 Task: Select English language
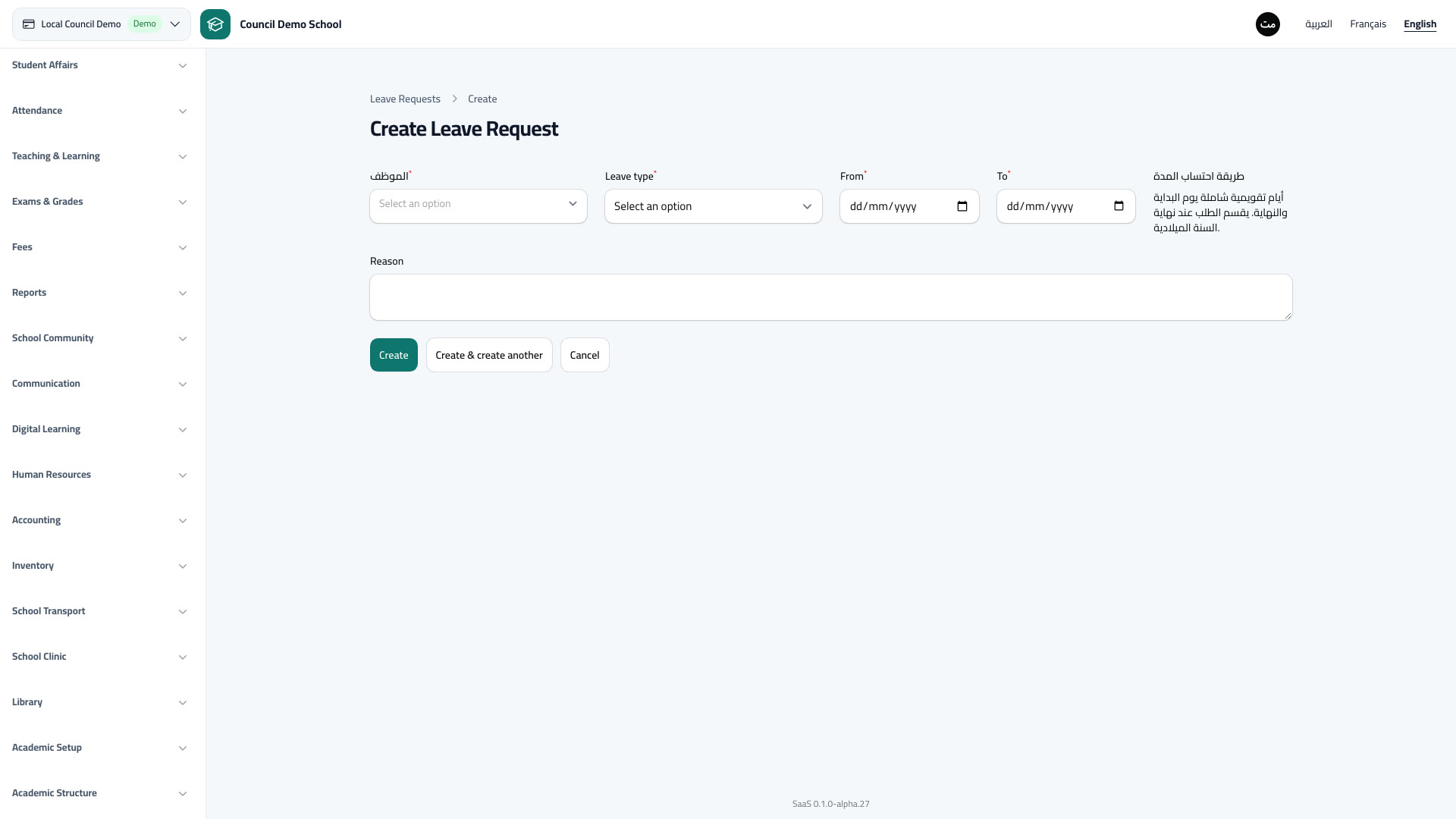click(x=1420, y=24)
